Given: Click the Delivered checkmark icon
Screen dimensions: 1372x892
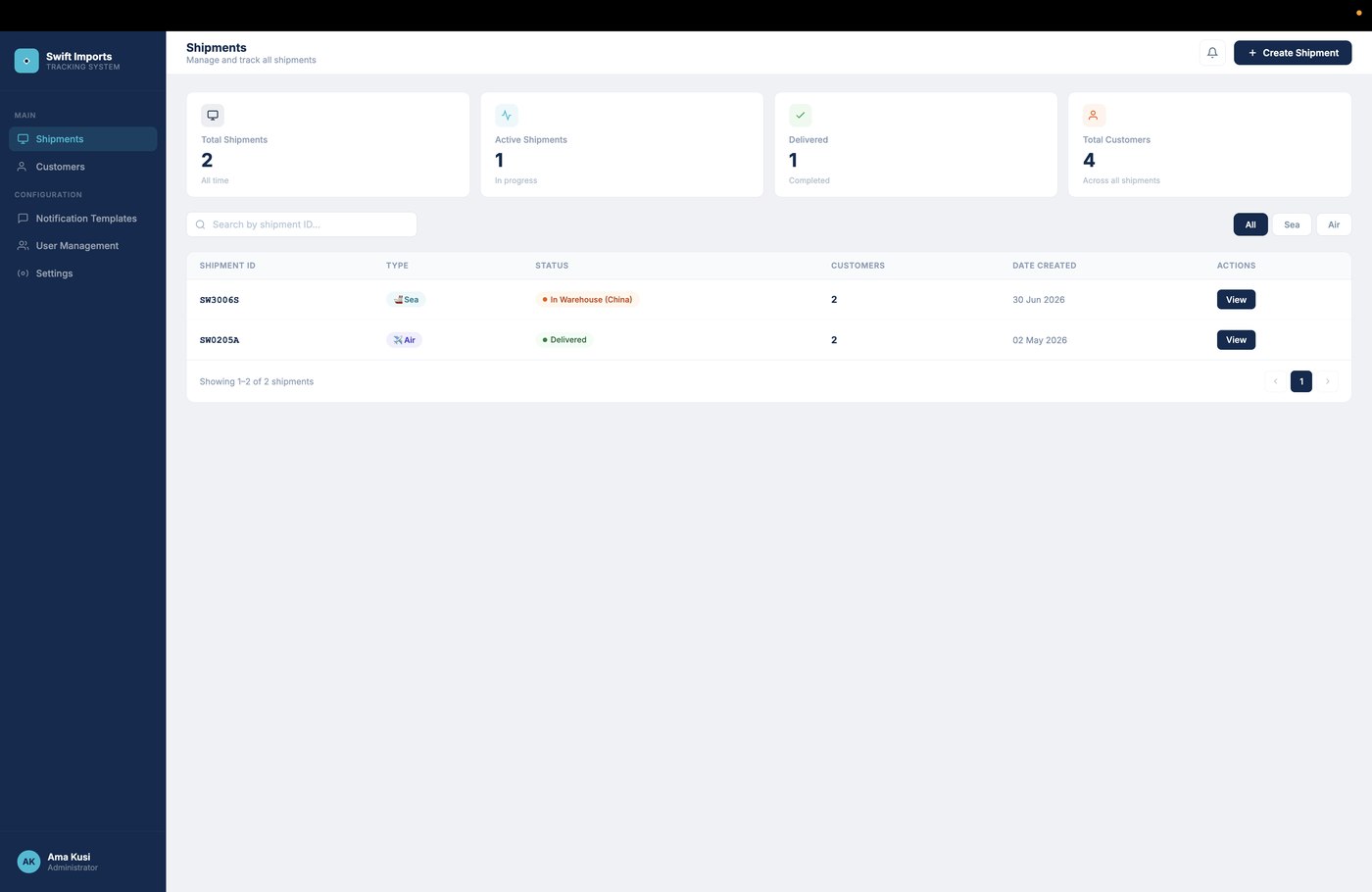Looking at the screenshot, I should tap(801, 116).
